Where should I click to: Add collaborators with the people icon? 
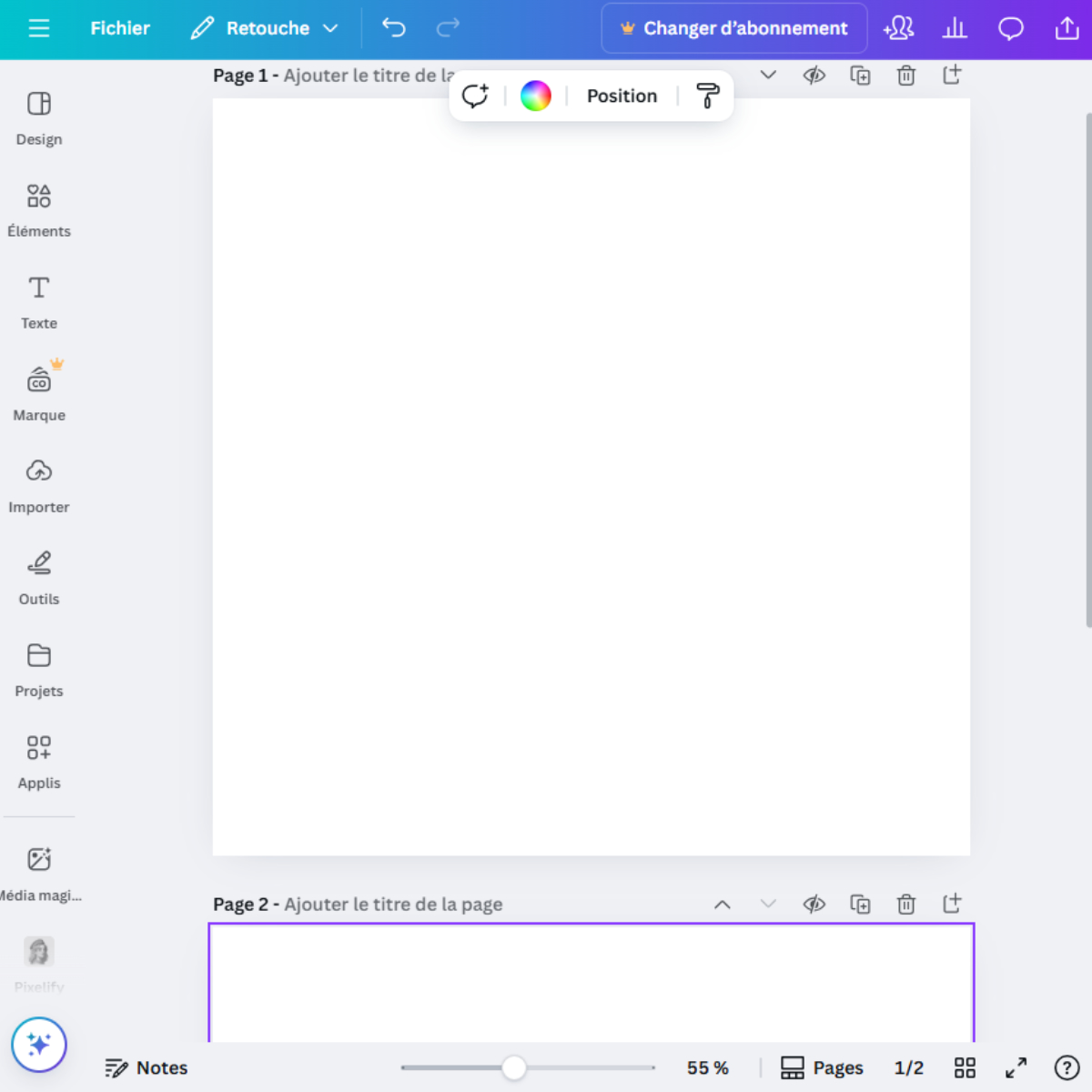point(899,28)
